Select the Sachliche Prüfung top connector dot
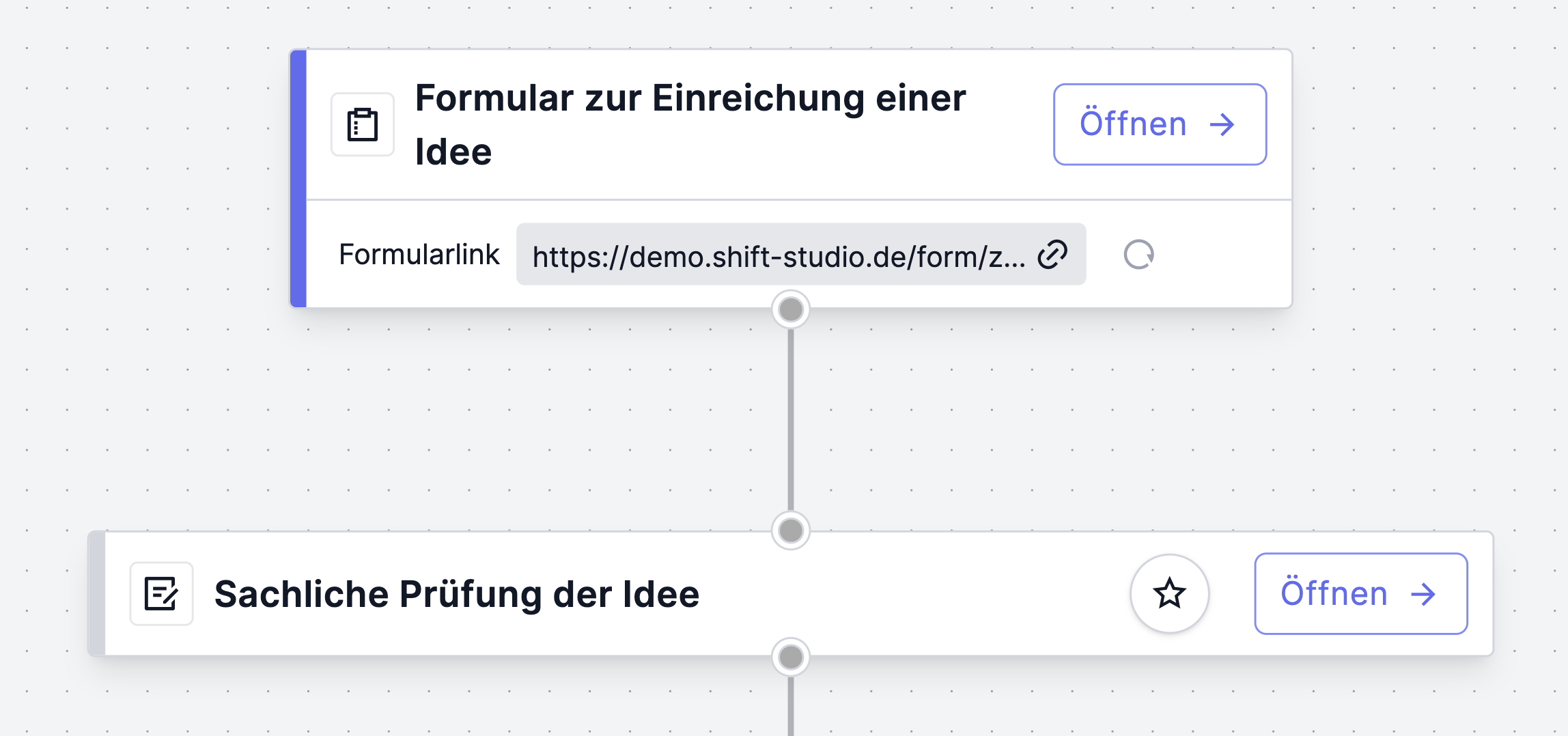The width and height of the screenshot is (1568, 736). click(791, 530)
